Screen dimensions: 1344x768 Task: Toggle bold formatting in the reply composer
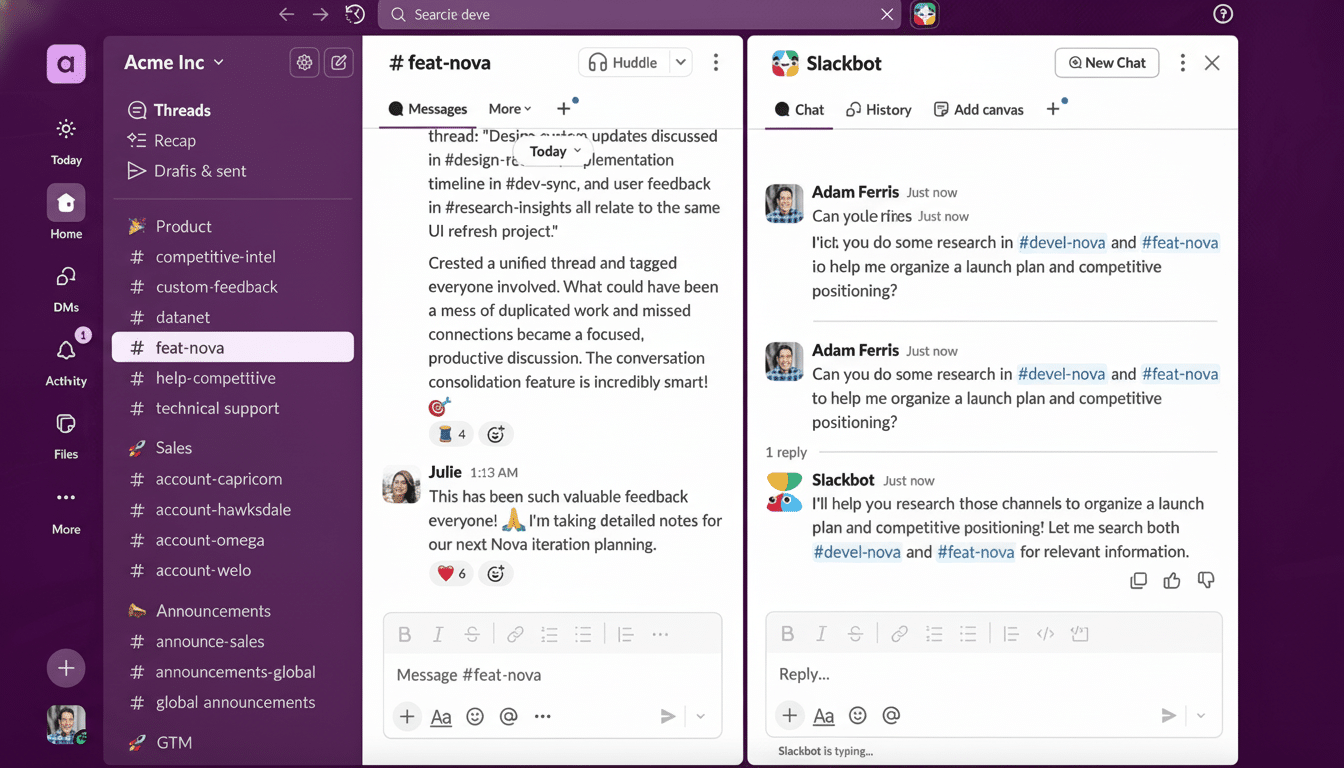click(787, 634)
